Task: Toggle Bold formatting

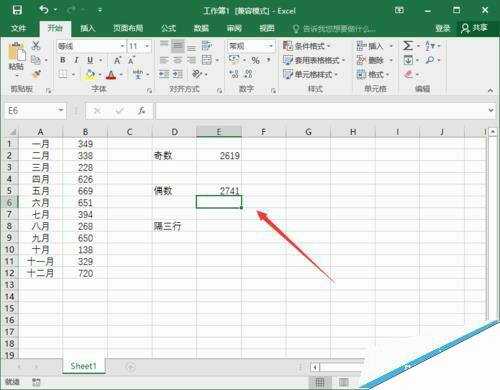Action: pos(62,60)
